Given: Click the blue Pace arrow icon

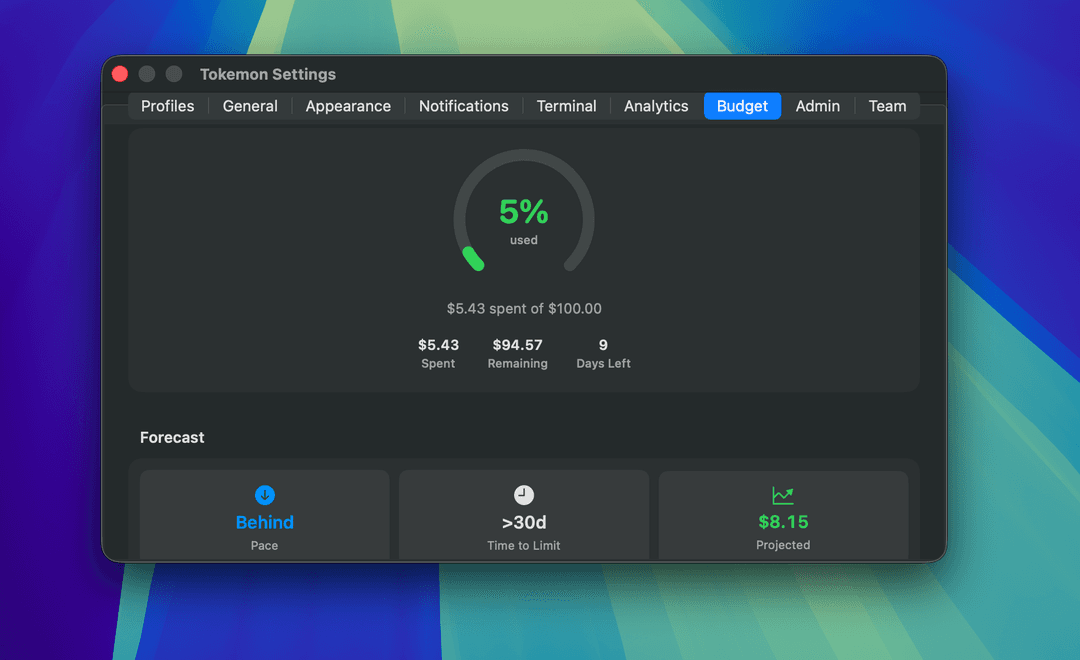Looking at the screenshot, I should click(x=264, y=494).
